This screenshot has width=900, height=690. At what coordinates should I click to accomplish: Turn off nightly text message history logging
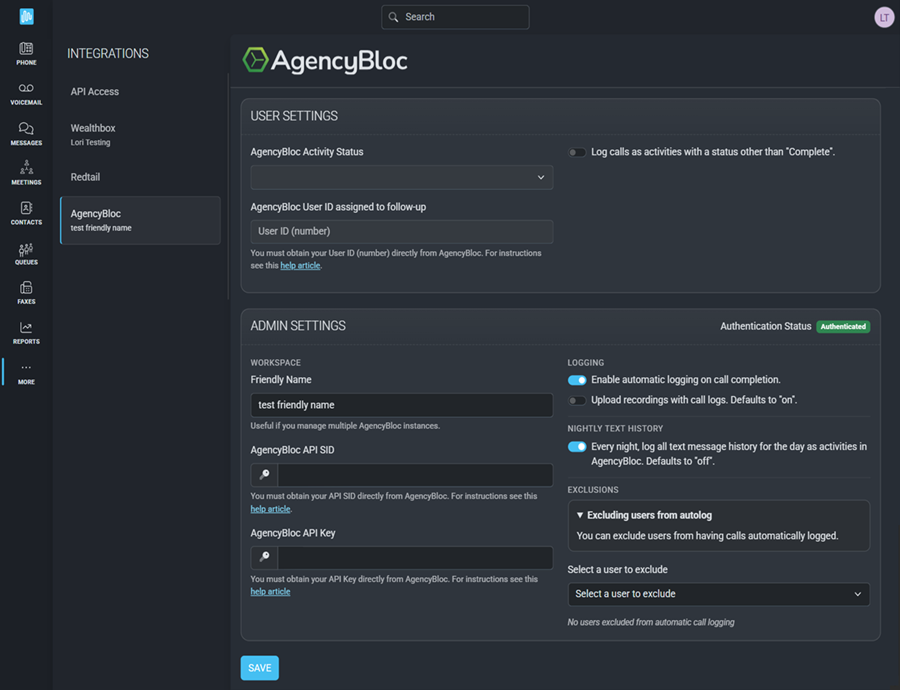pos(577,447)
